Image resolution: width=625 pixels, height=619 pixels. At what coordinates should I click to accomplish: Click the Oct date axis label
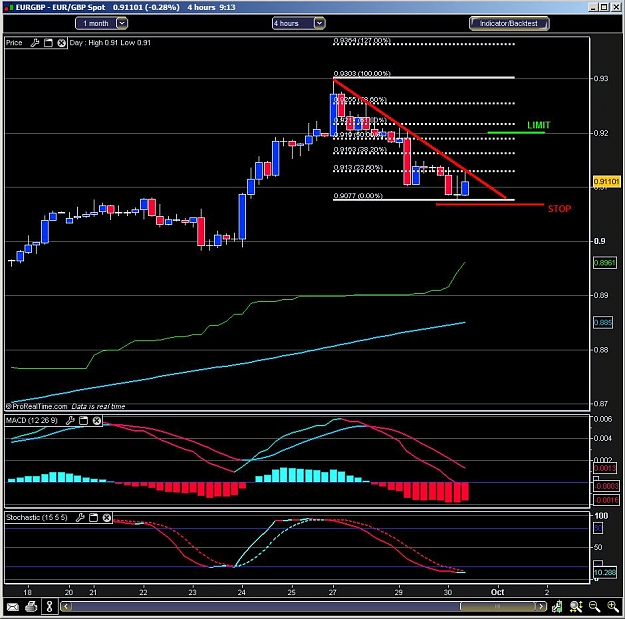[x=497, y=592]
